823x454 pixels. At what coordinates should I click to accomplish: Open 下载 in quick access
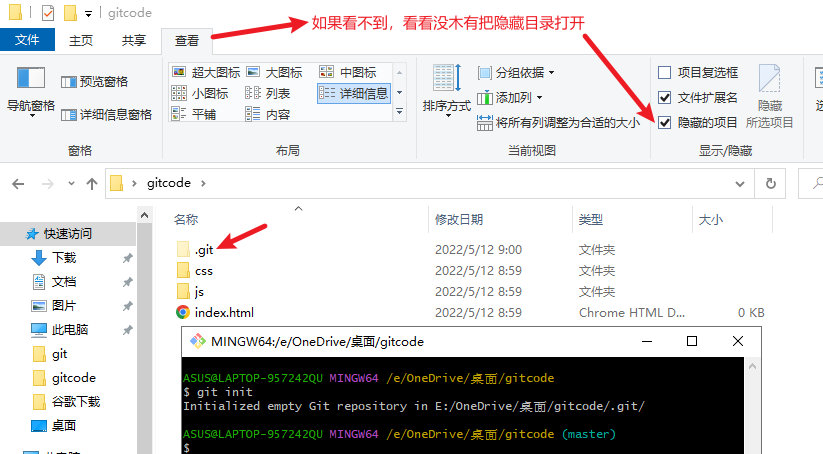tap(64, 258)
